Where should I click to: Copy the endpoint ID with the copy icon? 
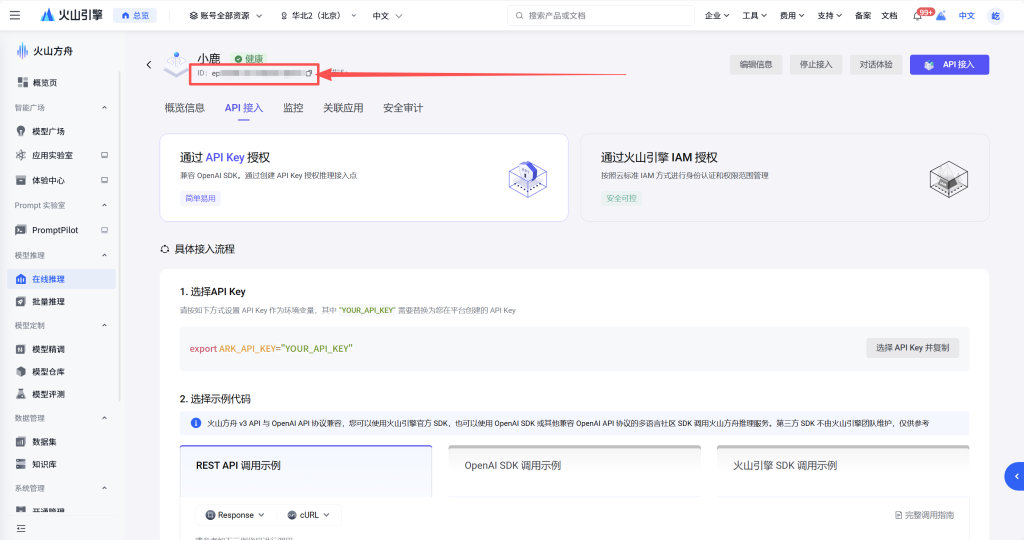pos(309,73)
